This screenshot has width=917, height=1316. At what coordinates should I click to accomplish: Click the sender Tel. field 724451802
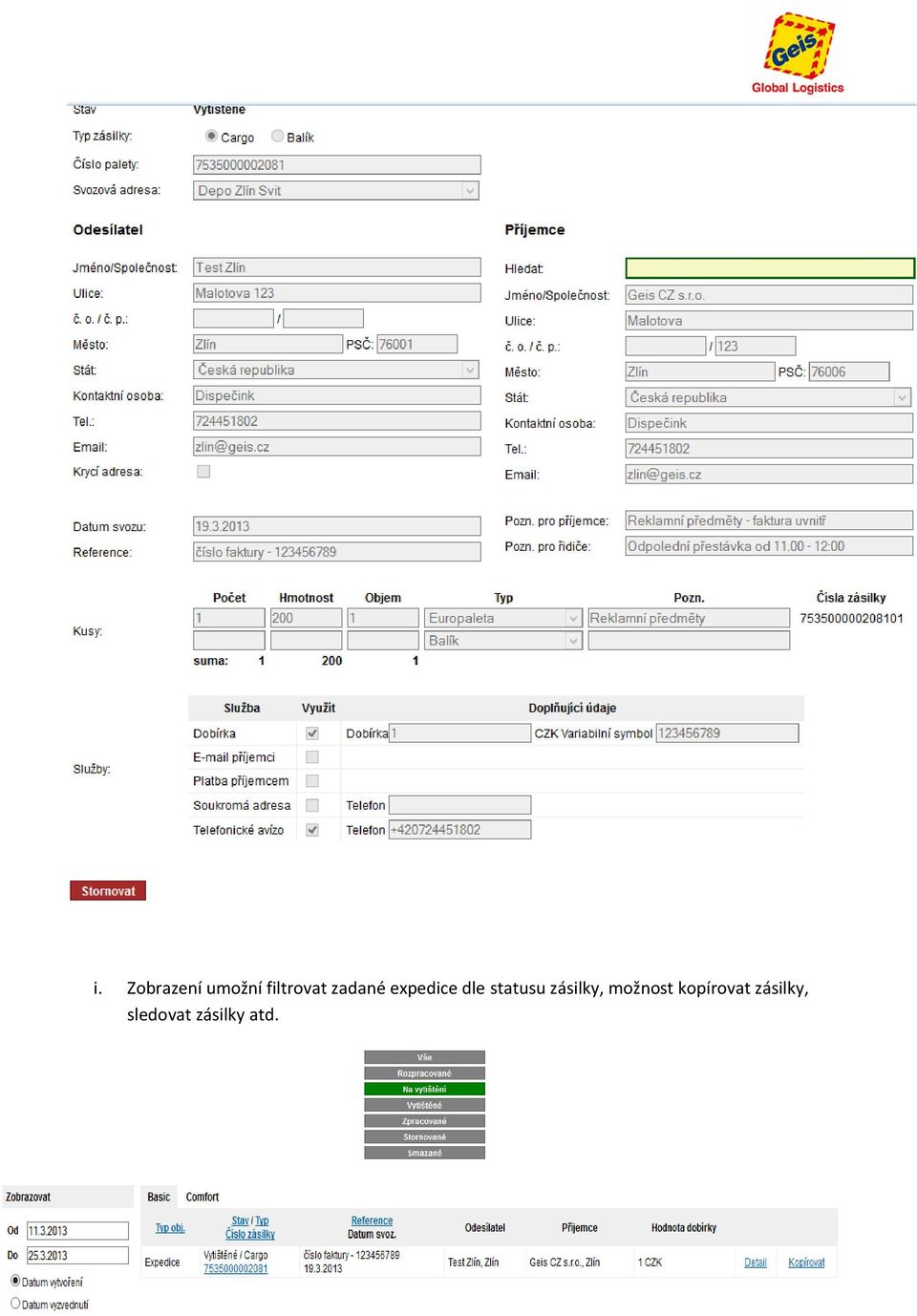[x=336, y=421]
